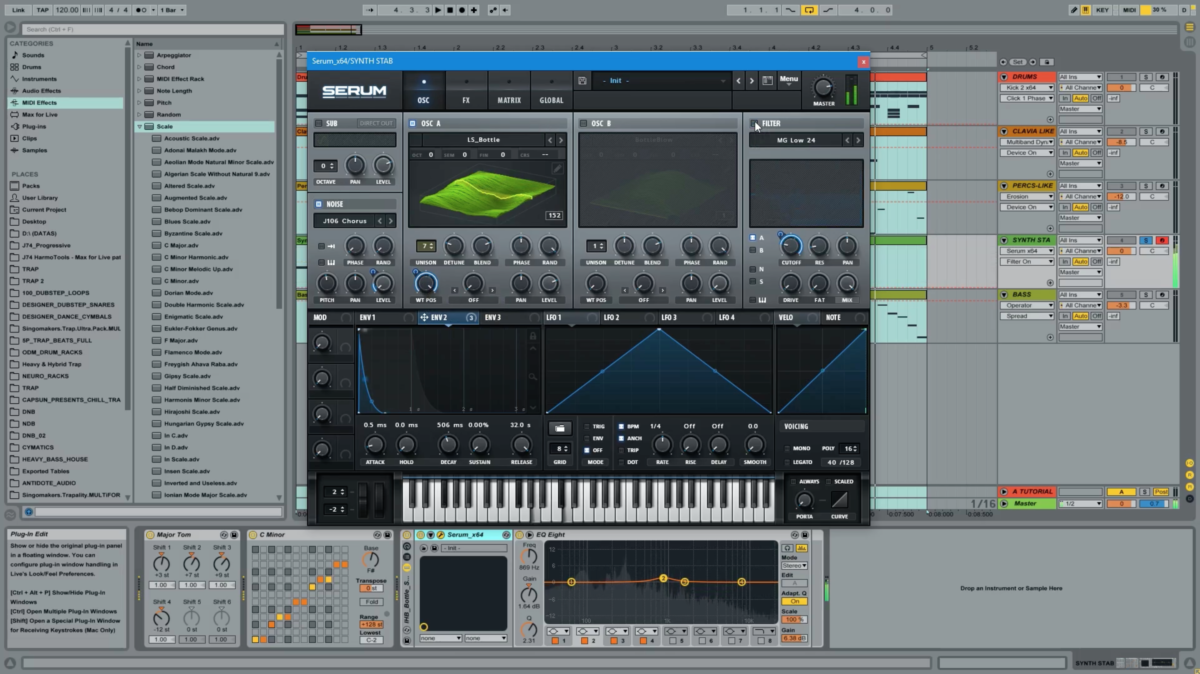Click the DIRECT OUT button in SUB section
The height and width of the screenshot is (674, 1200).
[x=376, y=124]
